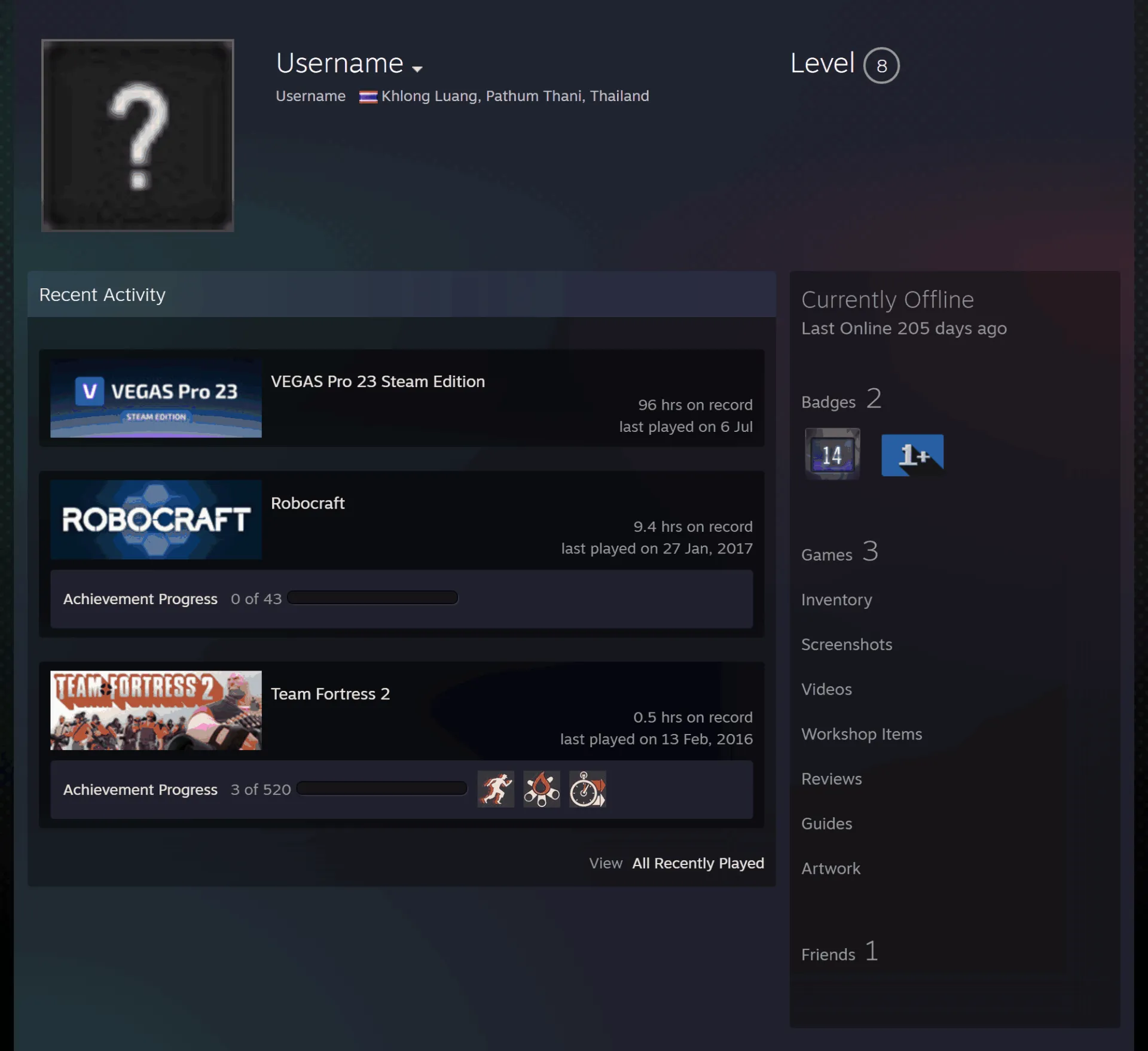Open the Artwork page
The image size is (1148, 1051).
831,869
